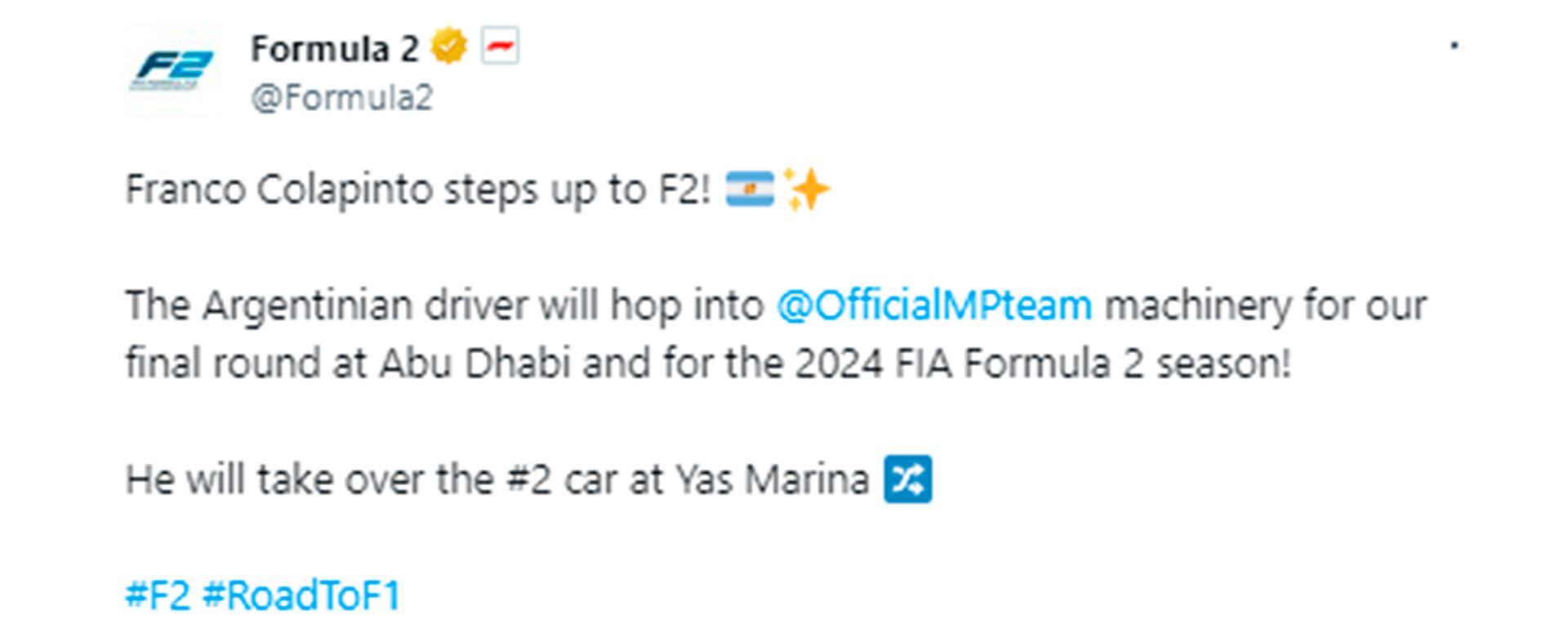Click the blue shuffle arrows emoji
Screen dimensions: 1568x642
pos(907,479)
